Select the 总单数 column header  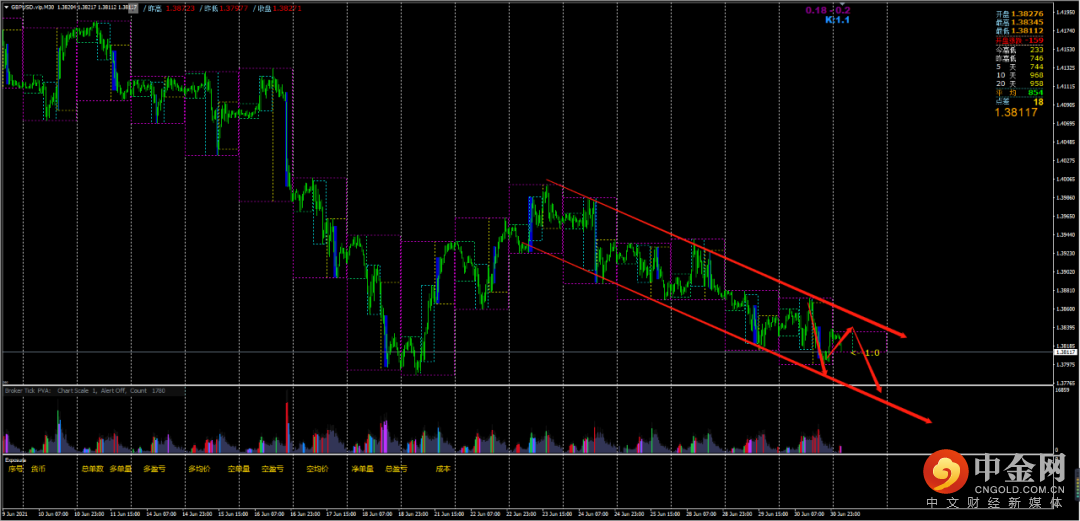click(92, 467)
